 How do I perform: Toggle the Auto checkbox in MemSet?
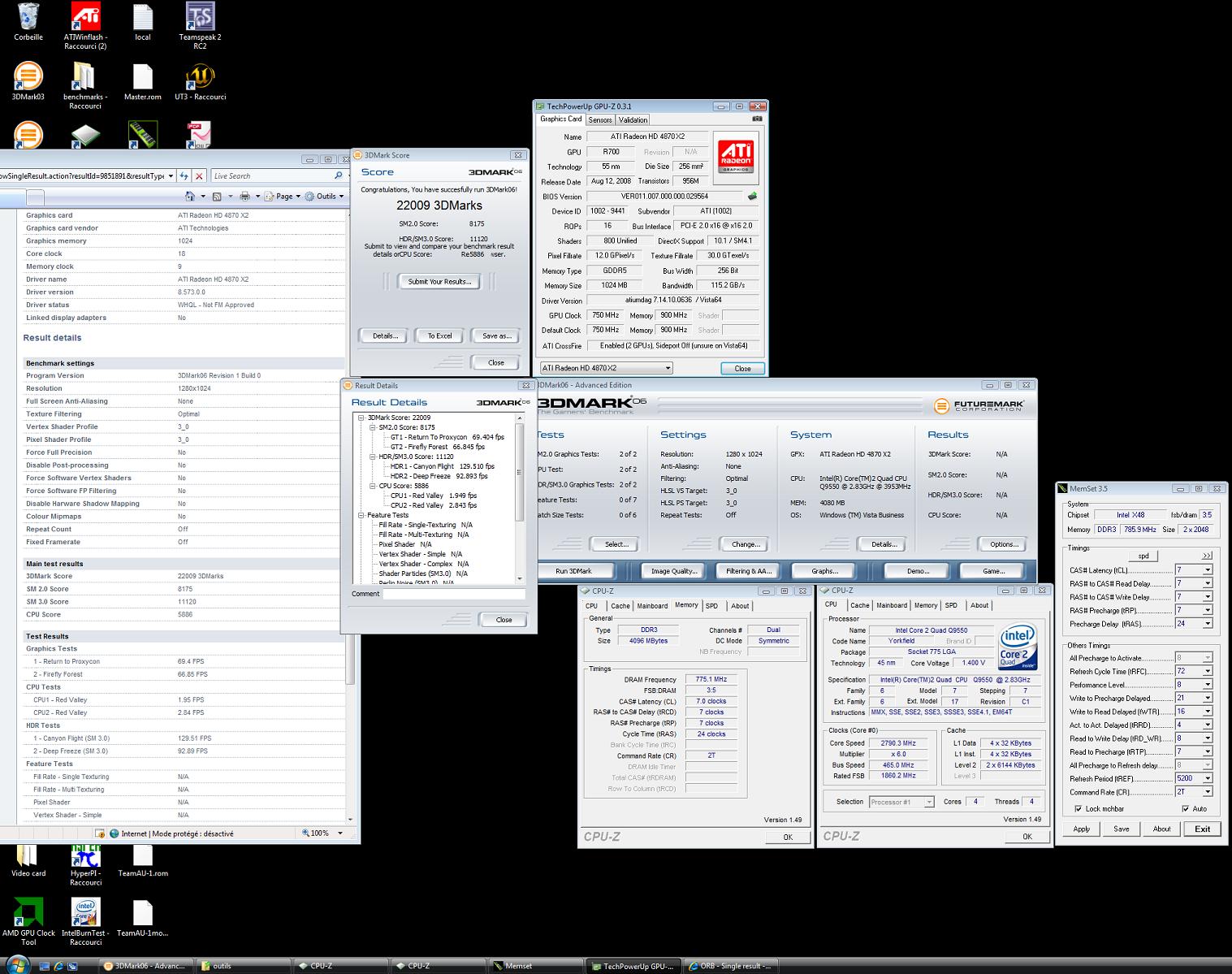click(x=1185, y=808)
